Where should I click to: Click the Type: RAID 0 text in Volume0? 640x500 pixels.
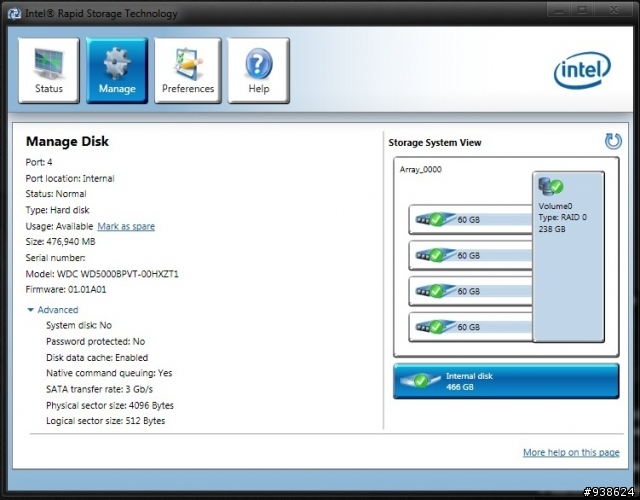click(562, 217)
